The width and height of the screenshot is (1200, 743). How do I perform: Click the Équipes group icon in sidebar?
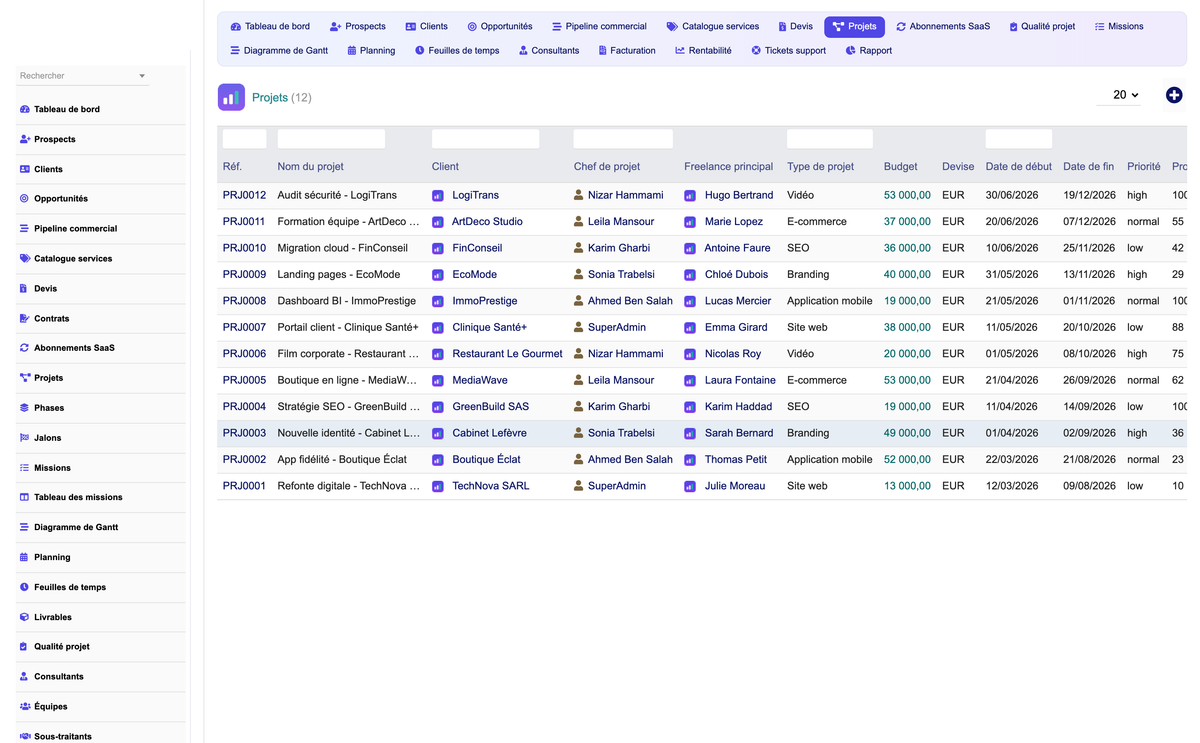[25, 706]
